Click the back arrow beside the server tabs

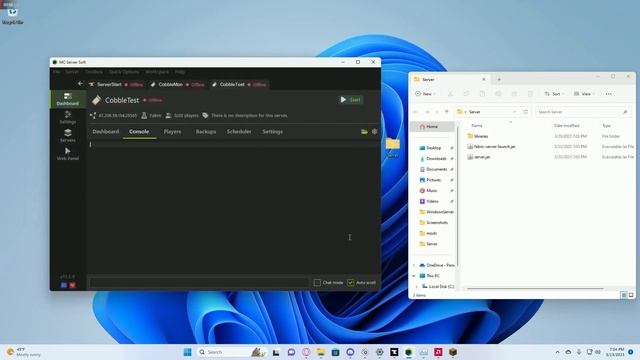point(80,84)
